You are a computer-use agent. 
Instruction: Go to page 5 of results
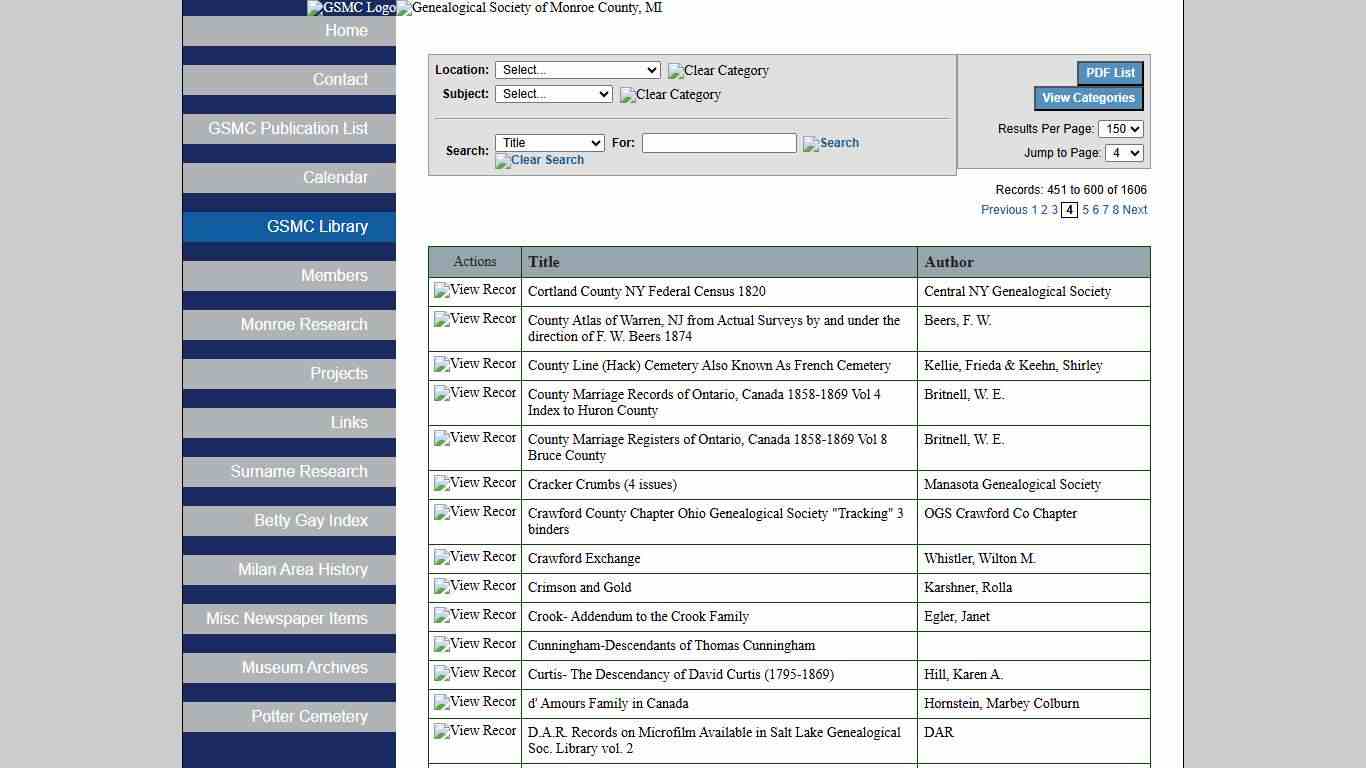1084,210
